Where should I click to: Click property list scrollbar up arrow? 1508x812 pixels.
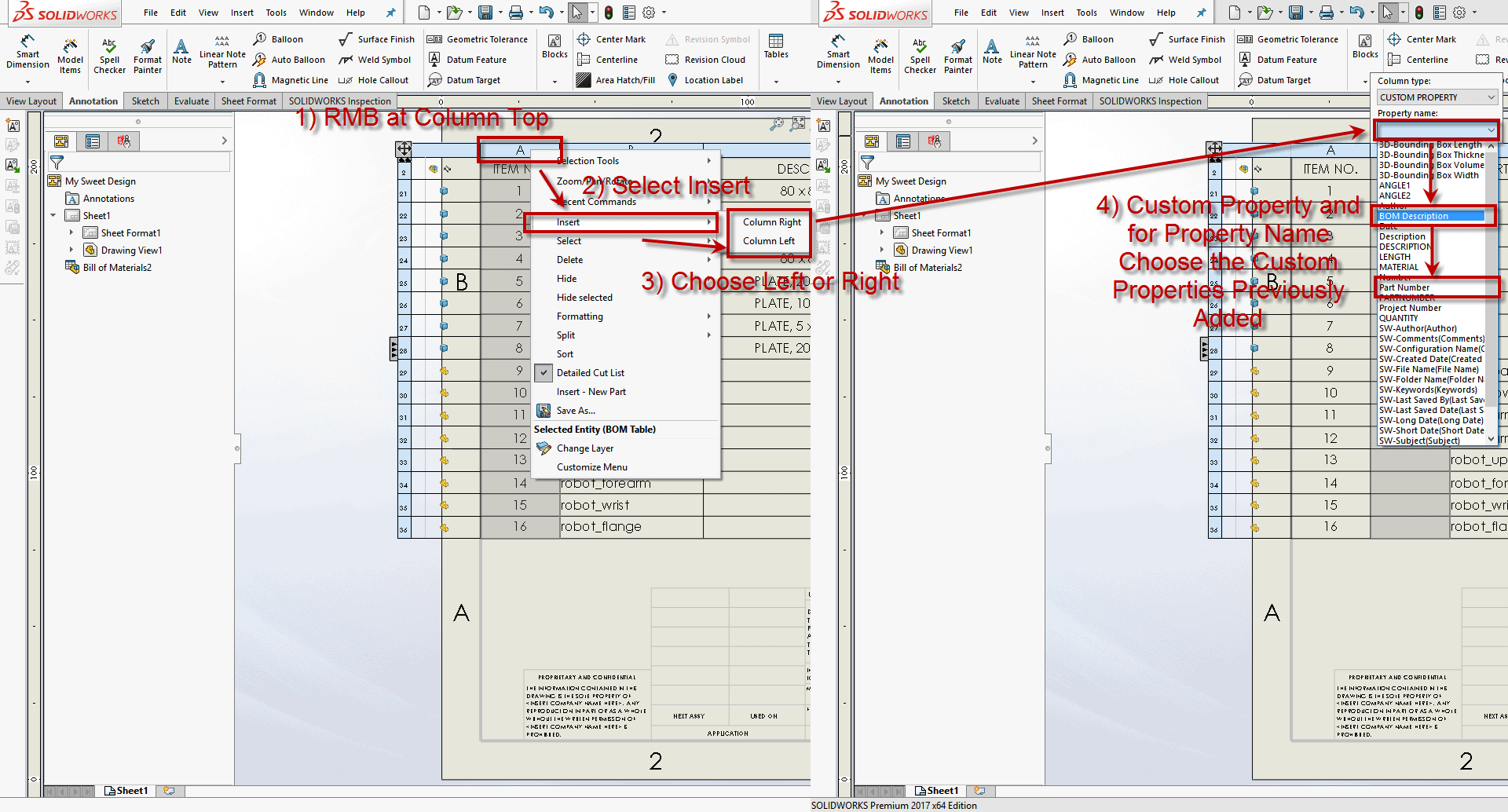pos(1491,146)
